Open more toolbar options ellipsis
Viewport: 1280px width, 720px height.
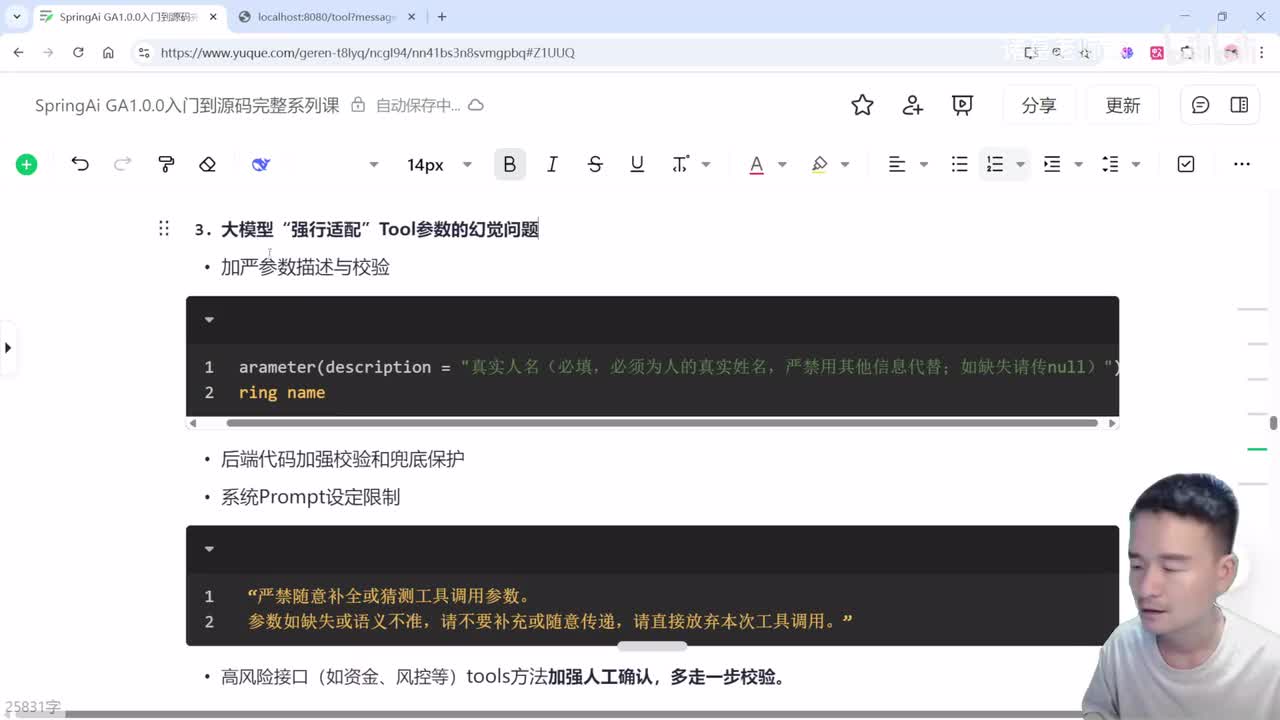pos(1242,164)
